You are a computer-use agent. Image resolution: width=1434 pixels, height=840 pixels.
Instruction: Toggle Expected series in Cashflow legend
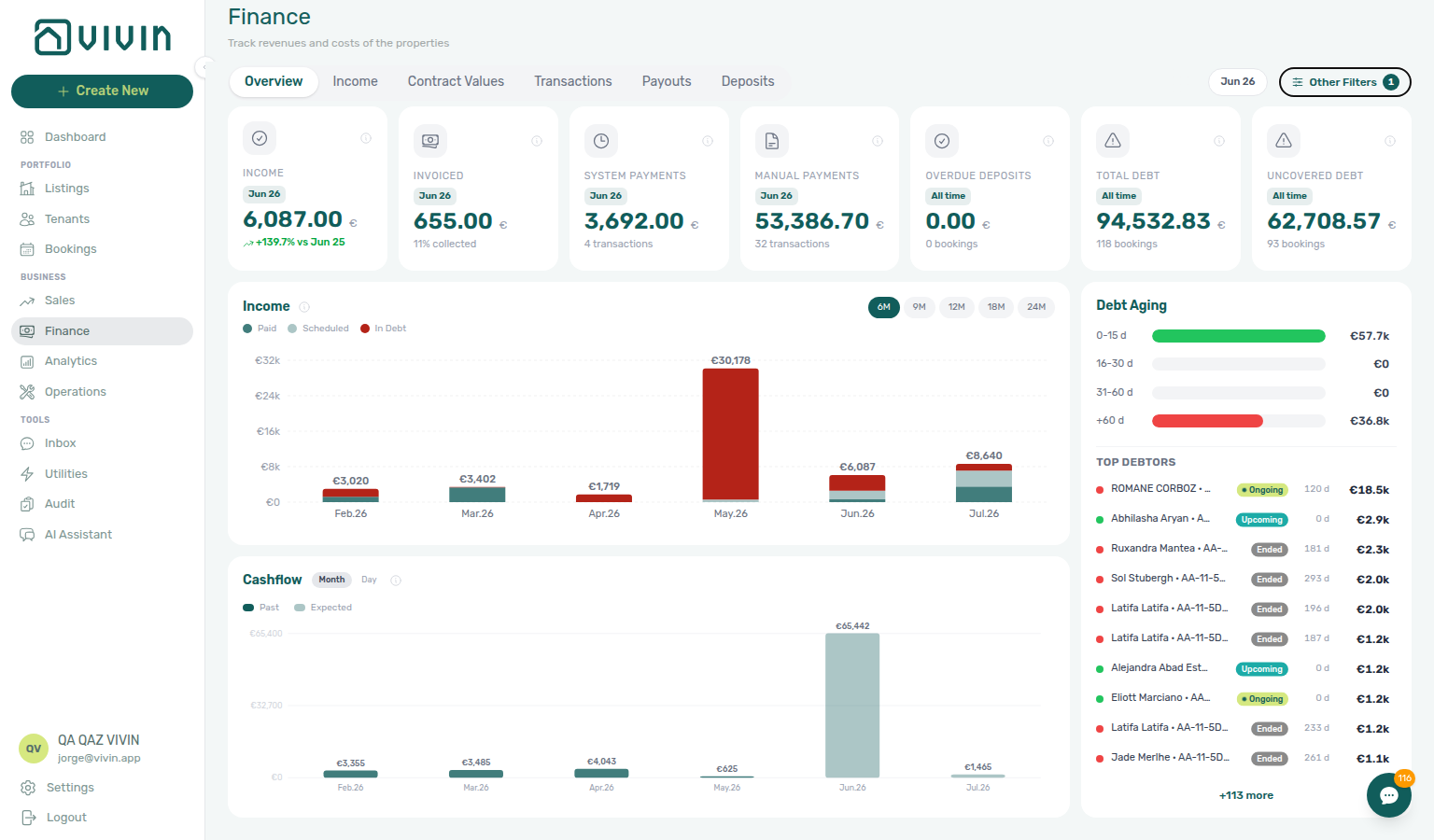[323, 608]
